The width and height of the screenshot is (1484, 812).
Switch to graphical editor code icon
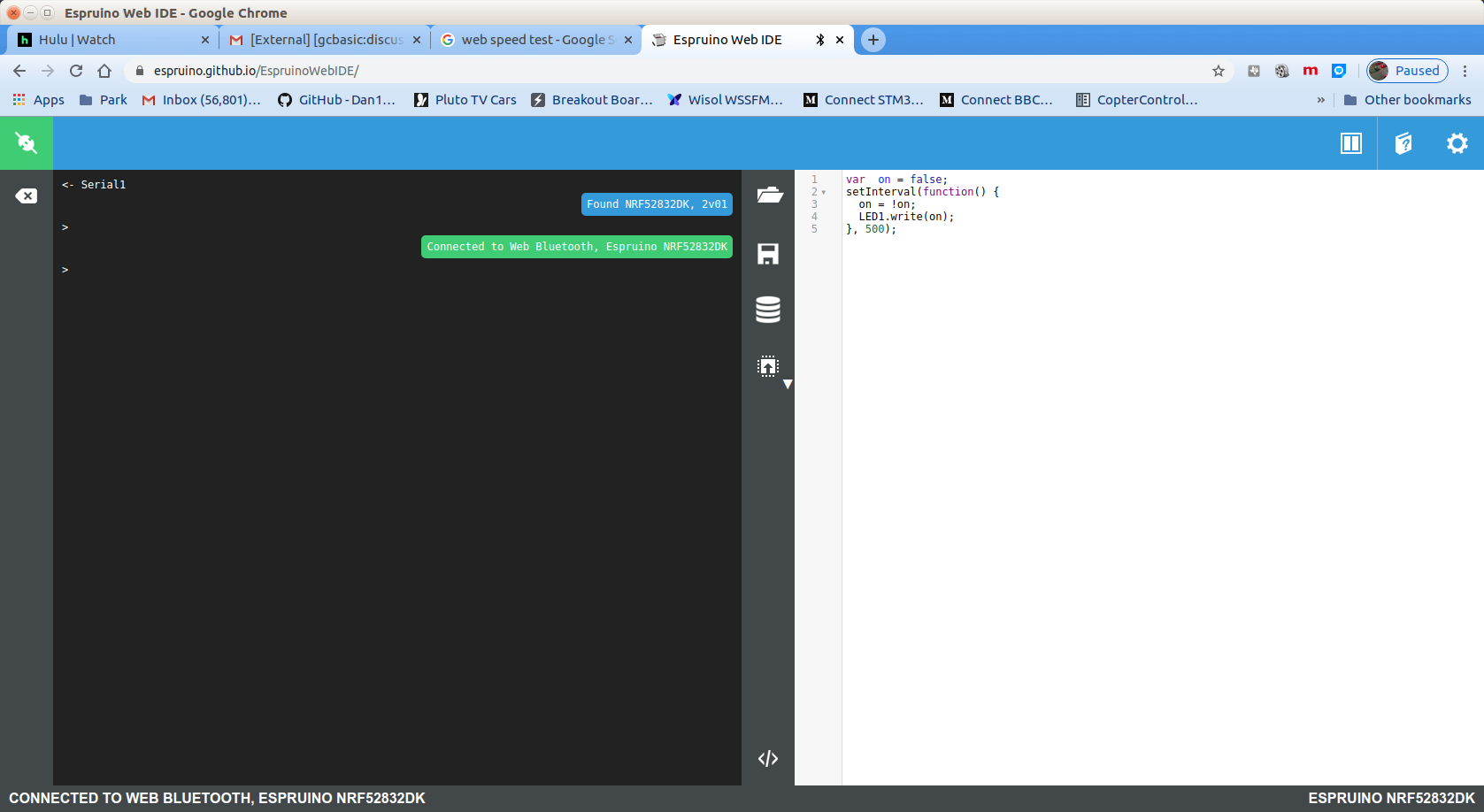[768, 758]
